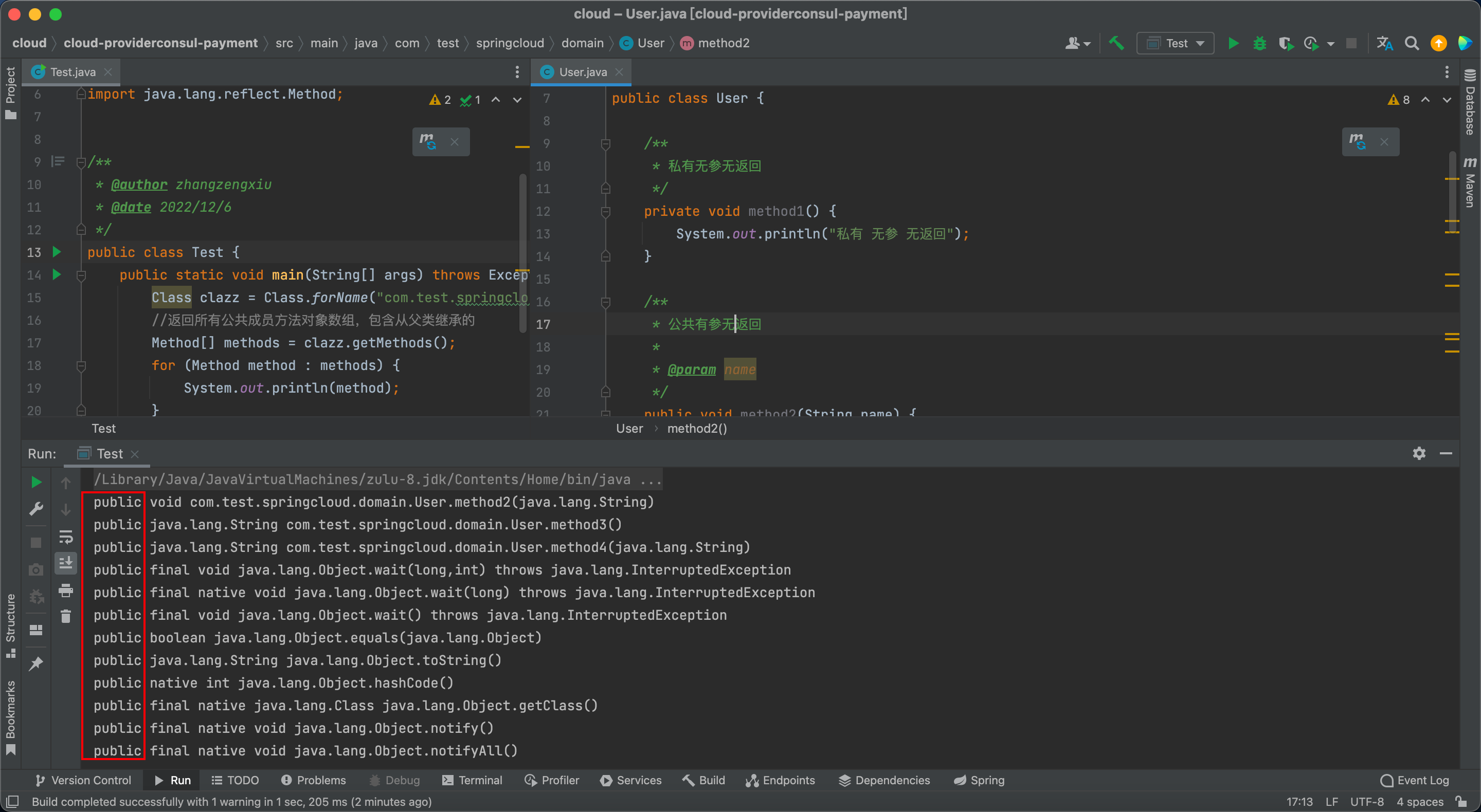Click the camera dump threads icon
The image size is (1481, 812).
click(x=35, y=569)
